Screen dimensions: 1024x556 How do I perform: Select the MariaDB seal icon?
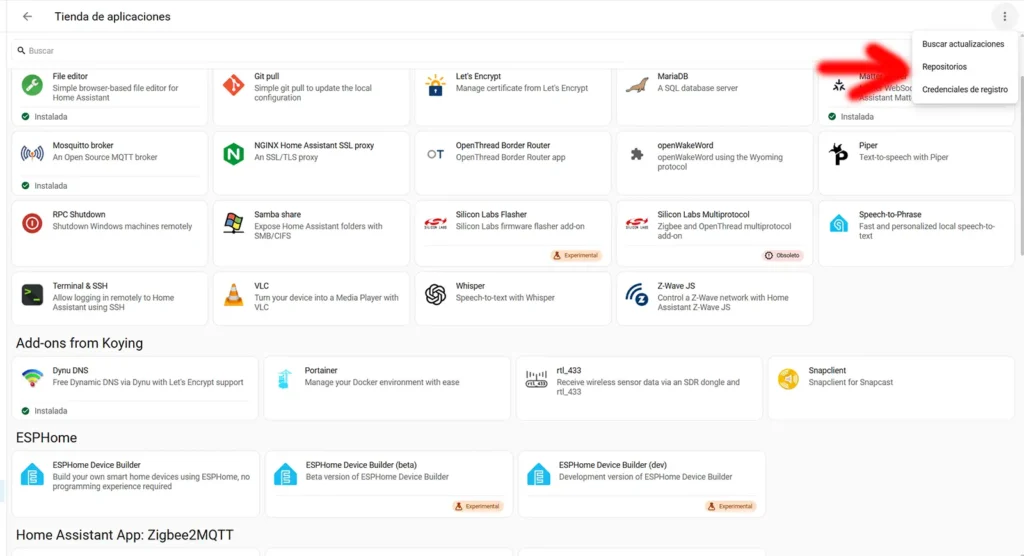coord(637,85)
